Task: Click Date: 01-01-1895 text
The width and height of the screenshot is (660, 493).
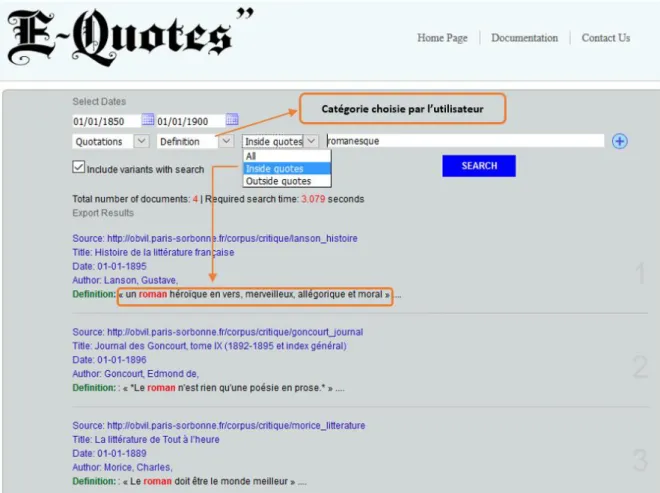Action: (109, 266)
